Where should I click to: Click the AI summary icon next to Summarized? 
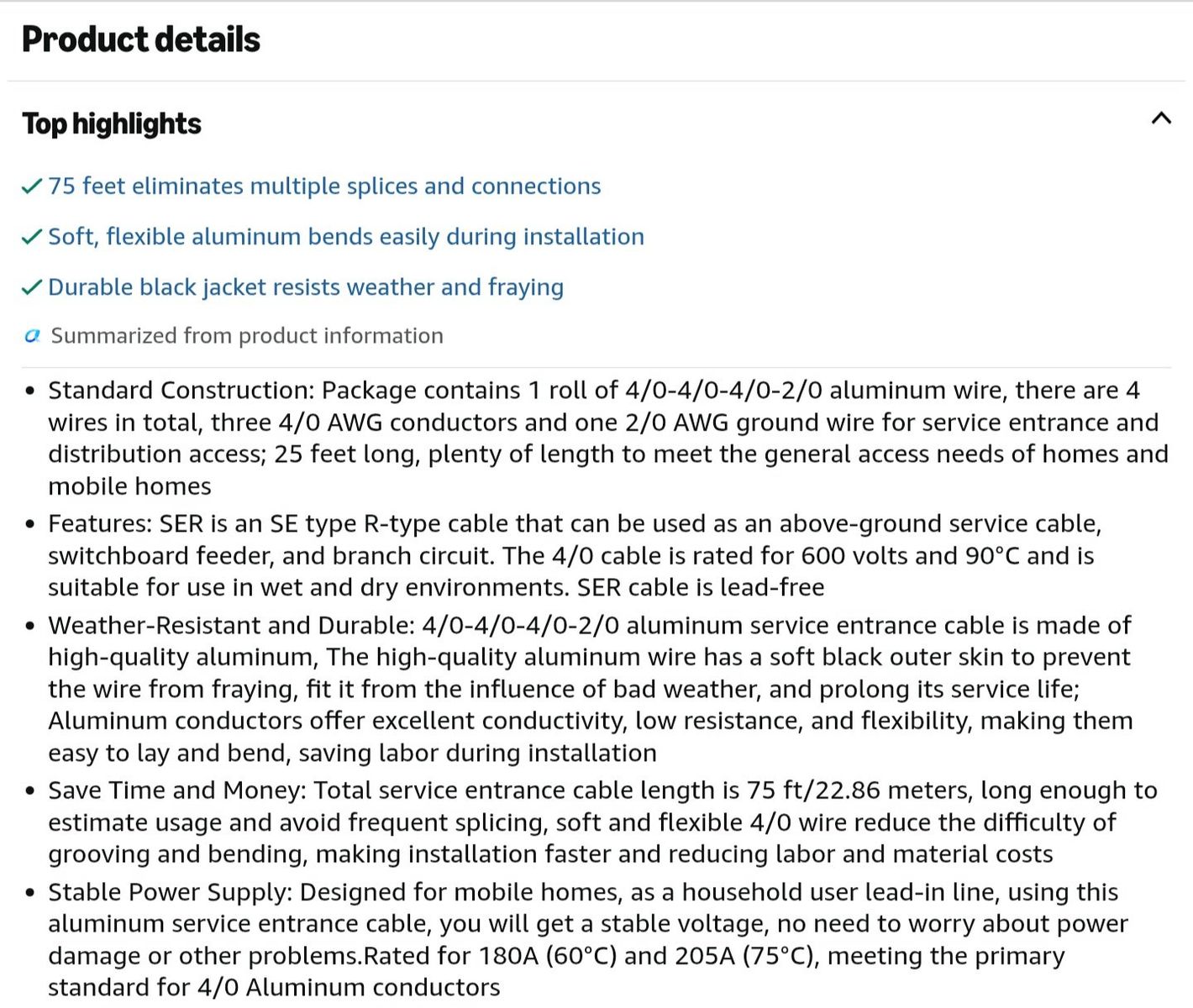click(x=32, y=336)
